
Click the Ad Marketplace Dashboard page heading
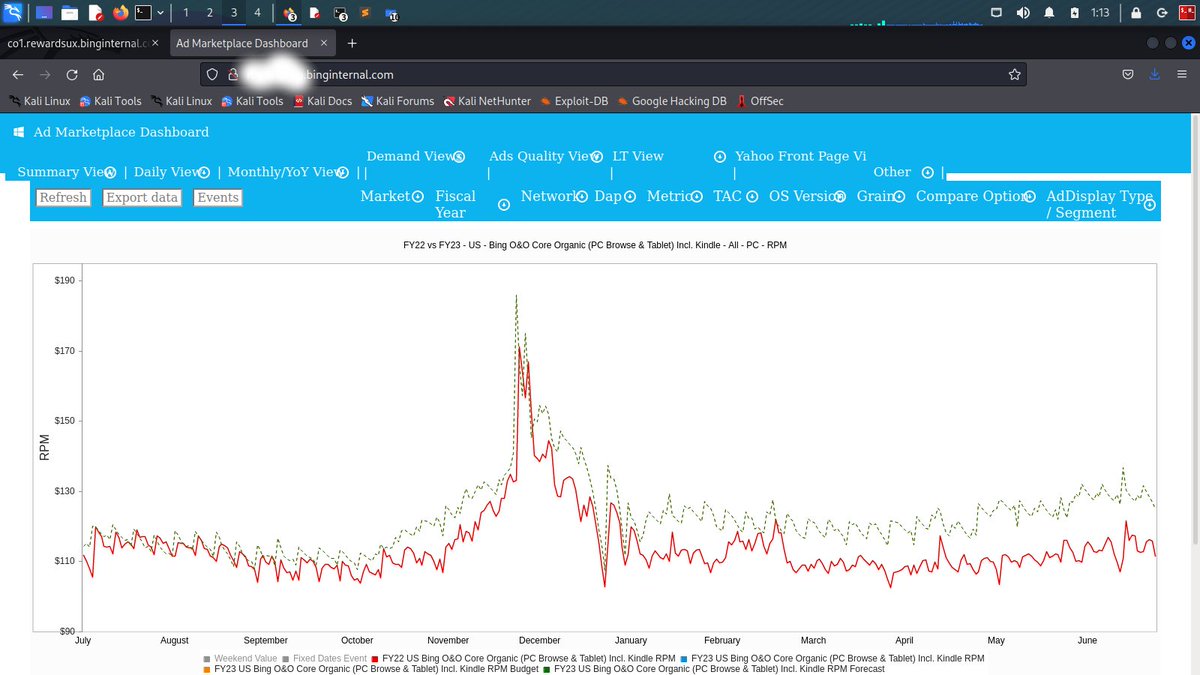(121, 132)
